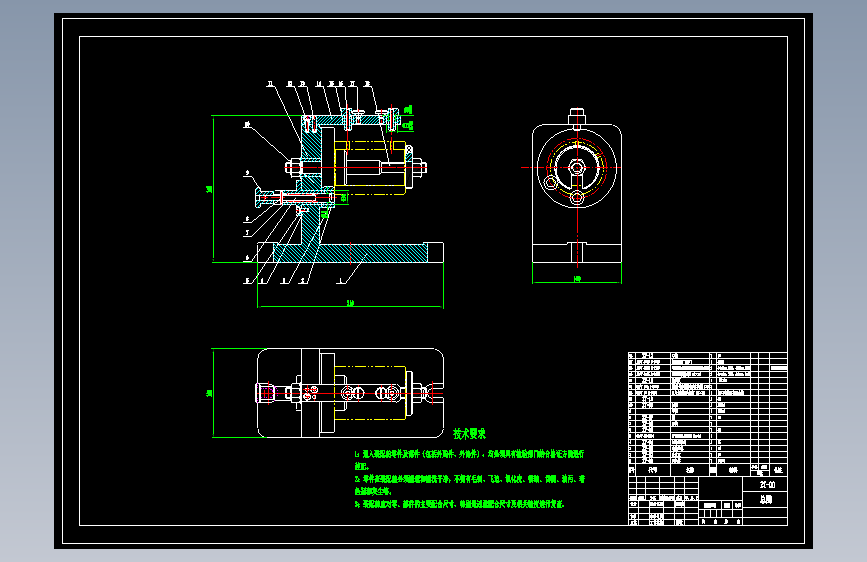Click the overall length dimension below the section view

tap(350, 304)
